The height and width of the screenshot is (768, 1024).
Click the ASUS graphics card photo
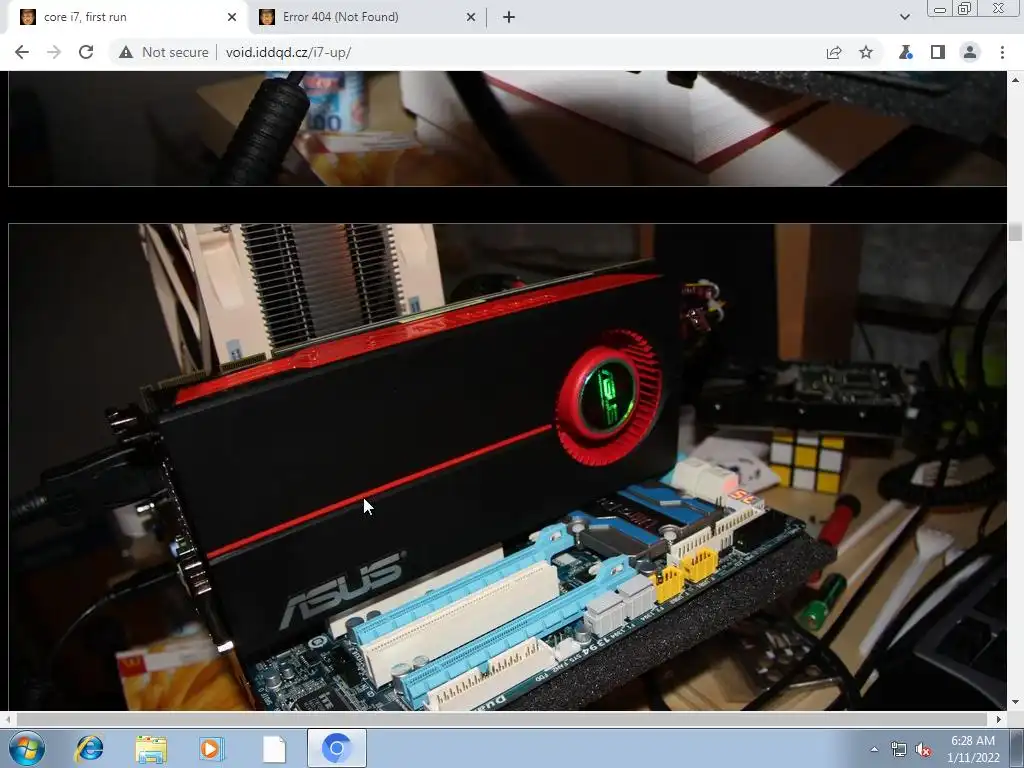[x=507, y=467]
